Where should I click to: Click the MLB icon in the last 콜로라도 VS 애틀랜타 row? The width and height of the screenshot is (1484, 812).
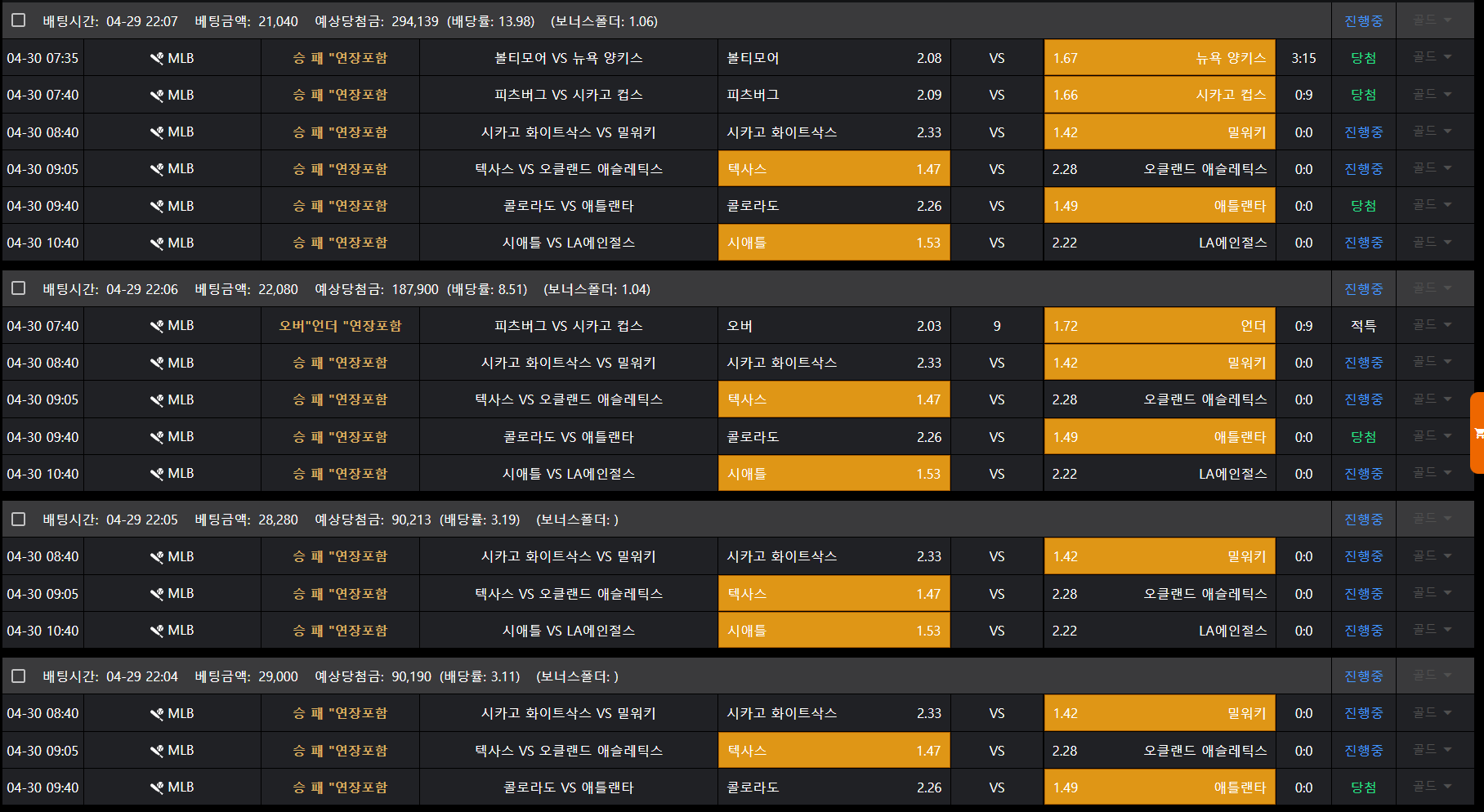pyautogui.click(x=157, y=787)
